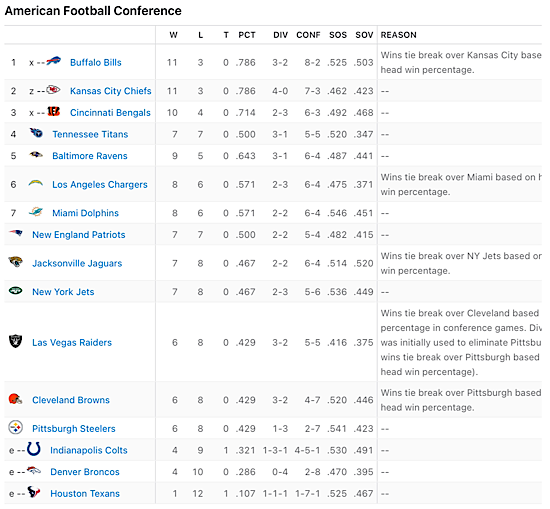
Task: Click the Cincinnati Bengals logo icon
Action: (x=54, y=112)
